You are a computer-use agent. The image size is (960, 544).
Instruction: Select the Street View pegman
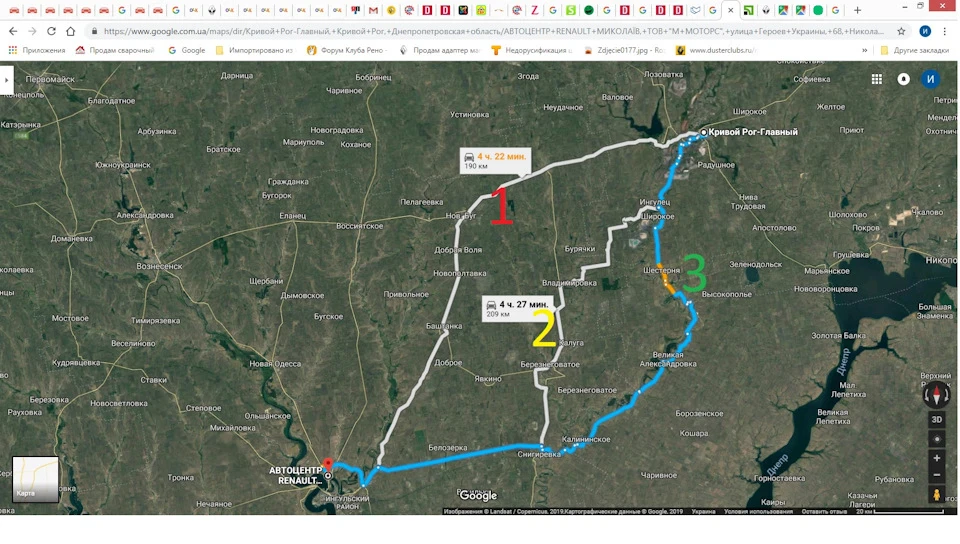tap(936, 494)
